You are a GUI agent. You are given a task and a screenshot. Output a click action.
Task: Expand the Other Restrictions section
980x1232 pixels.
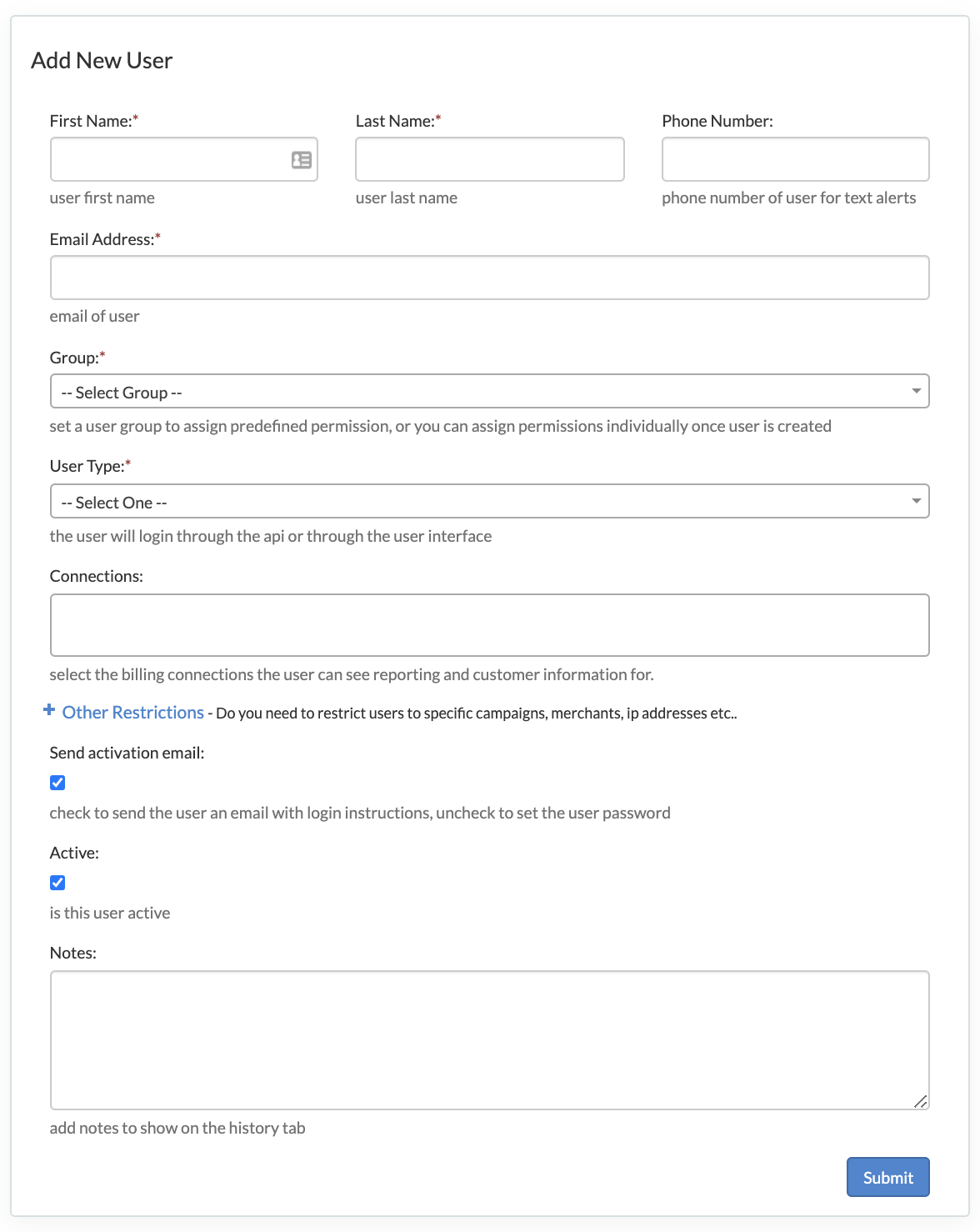(133, 713)
